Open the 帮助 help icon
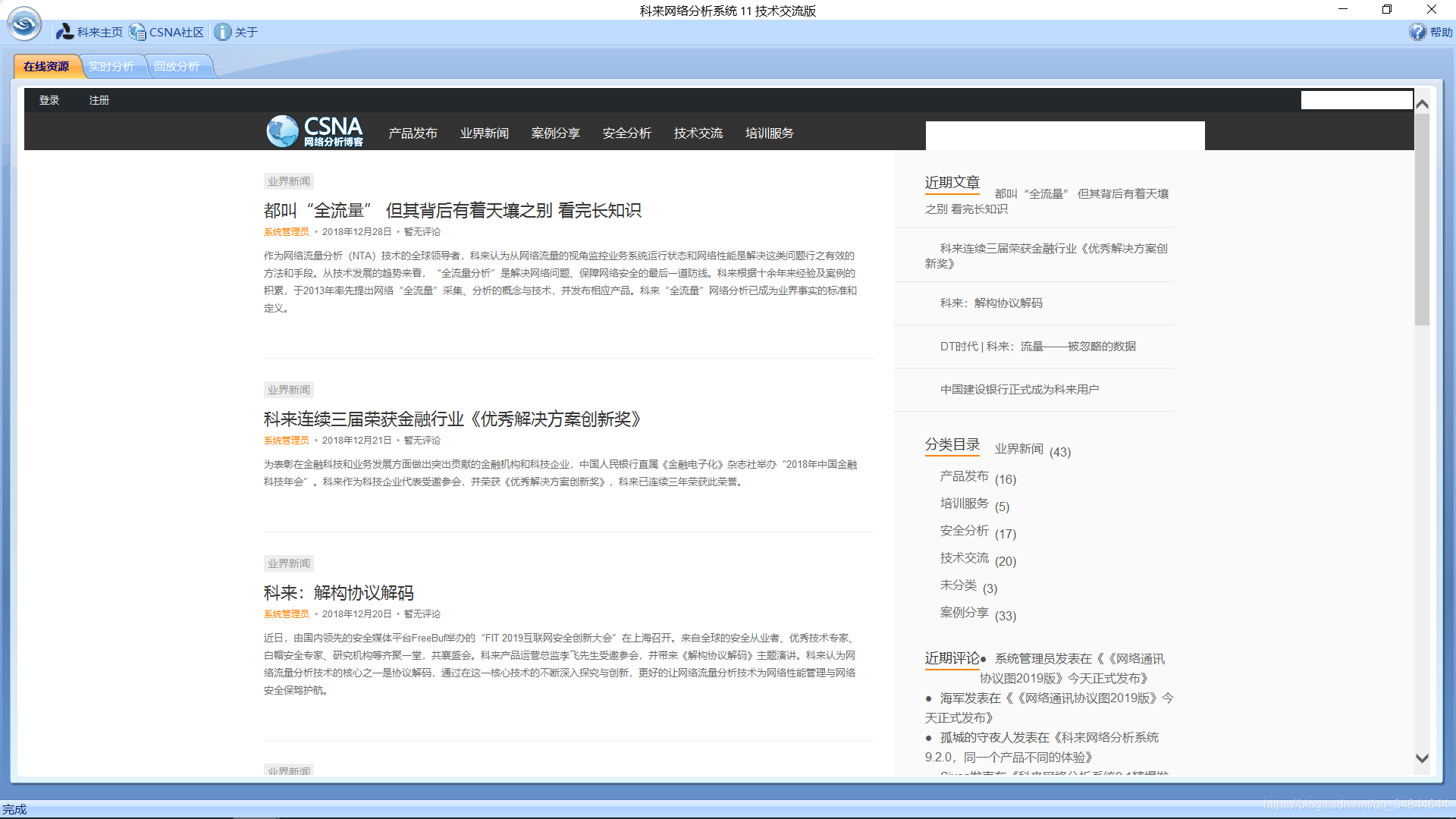 coord(1430,32)
